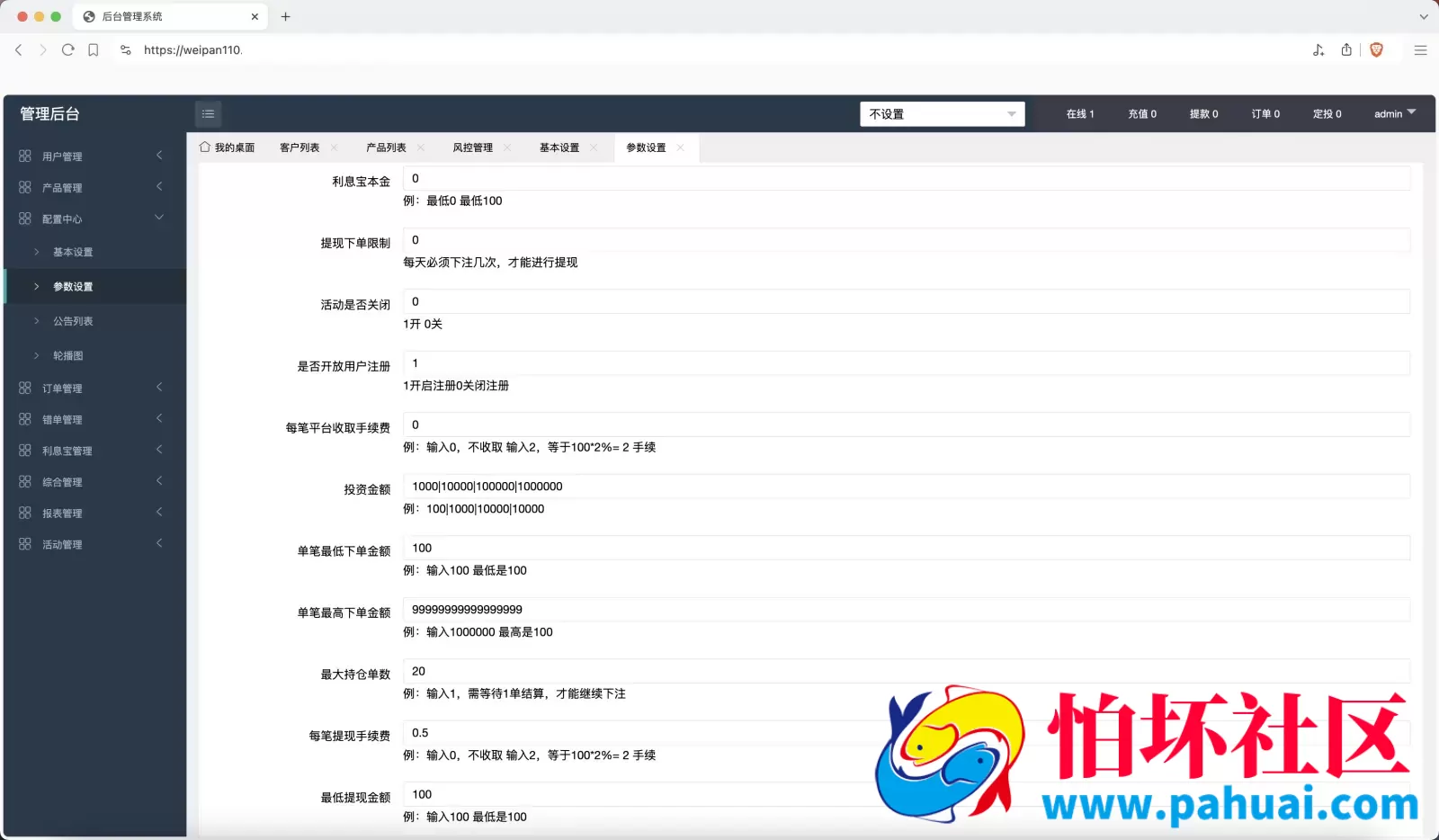Select 参数设置 sidebar item
The height and width of the screenshot is (840, 1439).
coord(95,286)
